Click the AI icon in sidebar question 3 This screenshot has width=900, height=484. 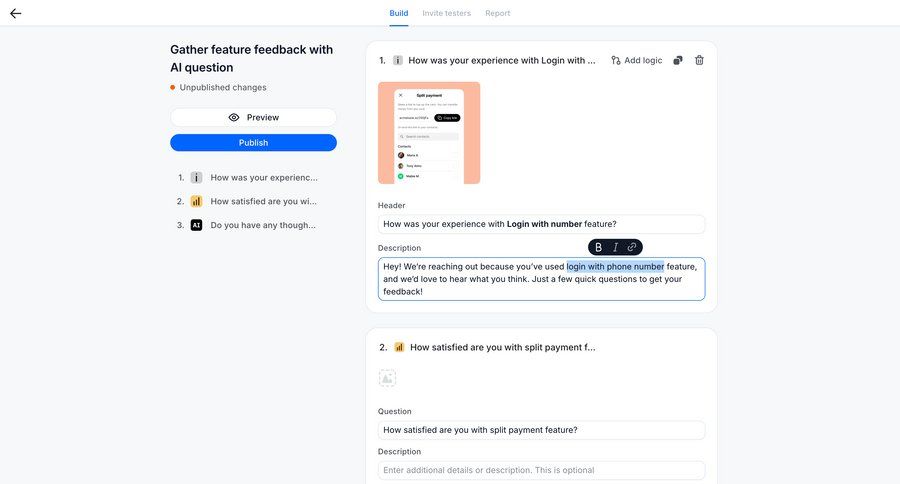tap(196, 225)
